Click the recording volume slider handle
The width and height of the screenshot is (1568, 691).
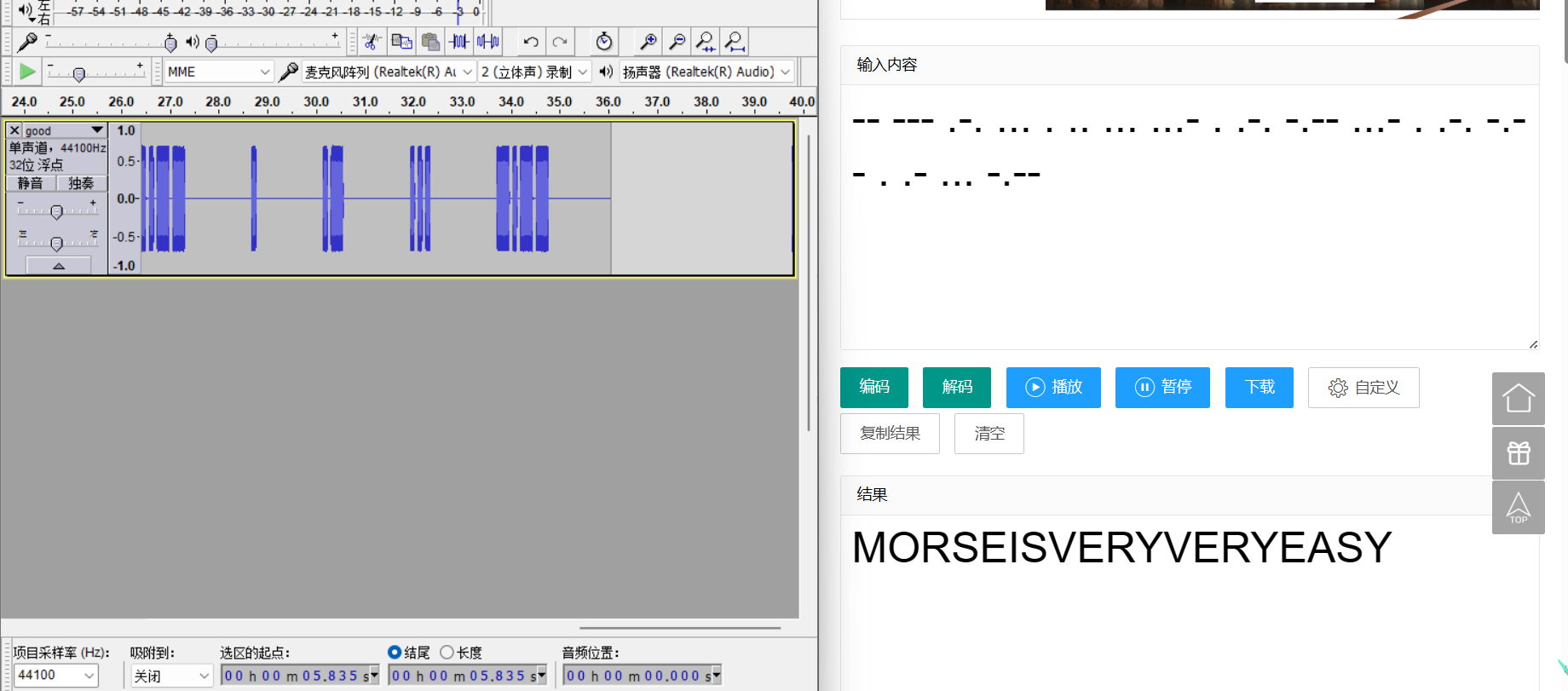point(170,43)
